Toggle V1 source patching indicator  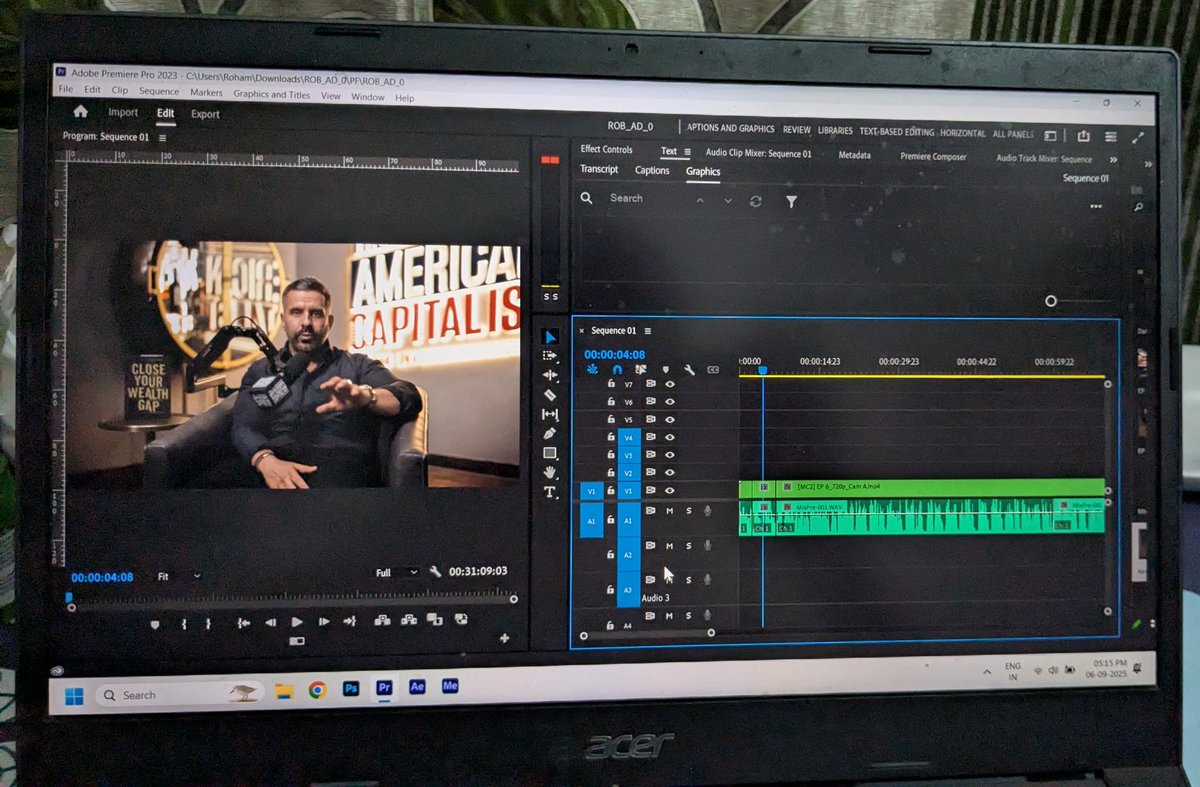click(x=591, y=491)
